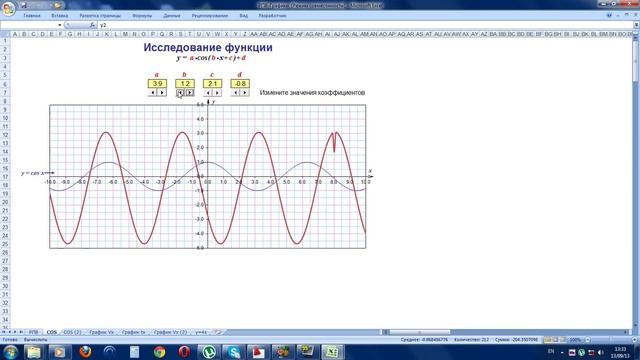
Task: Switch to Page Layout view in status bar
Action: (x=556, y=340)
